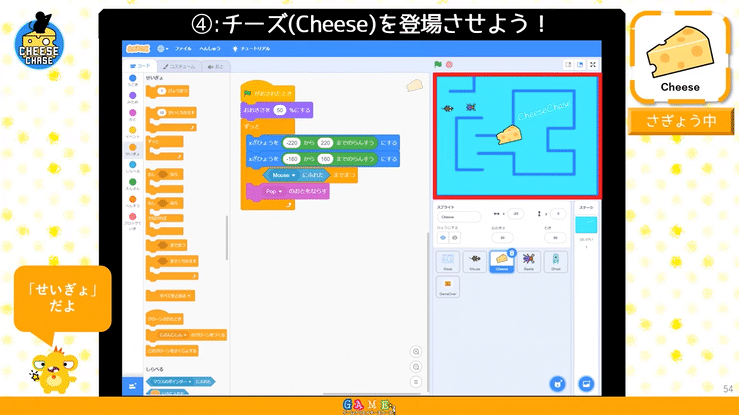Switch to large stage layout
This screenshot has height=415, width=739.
click(x=580, y=65)
